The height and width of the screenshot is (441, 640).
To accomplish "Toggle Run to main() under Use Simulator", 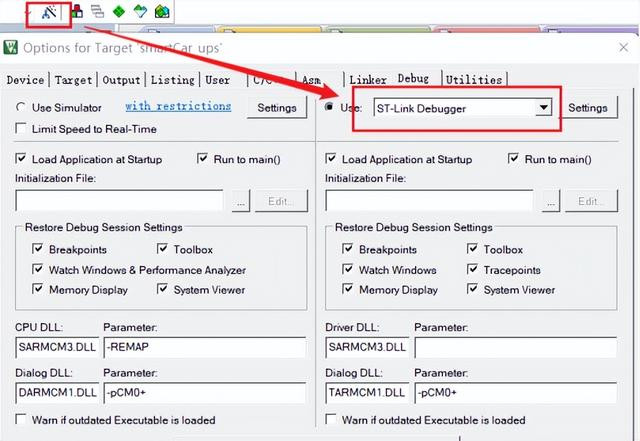I will [202, 158].
